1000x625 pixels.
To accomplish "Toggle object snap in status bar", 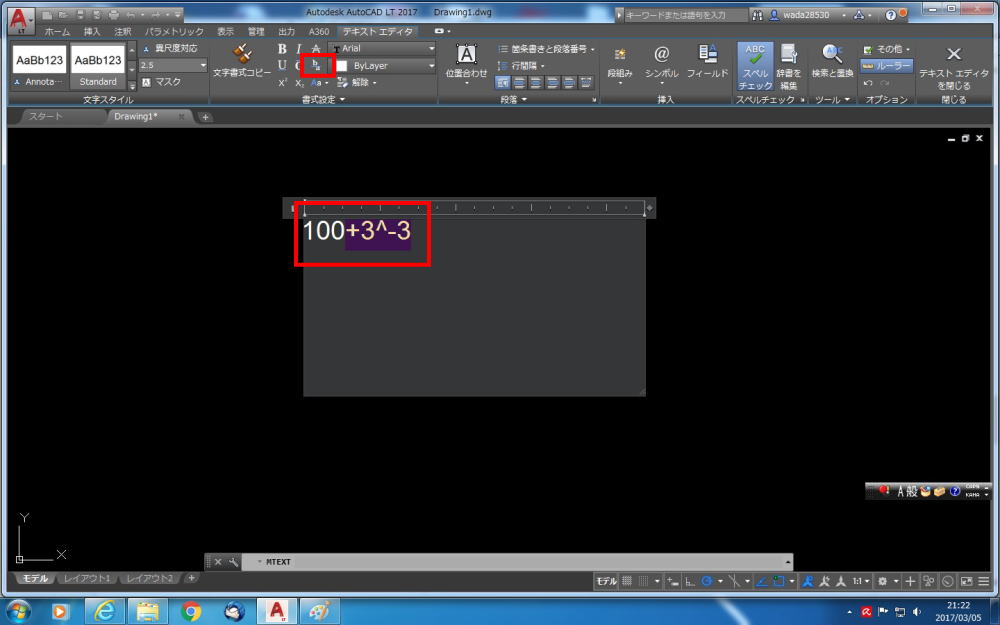I will coord(779,581).
